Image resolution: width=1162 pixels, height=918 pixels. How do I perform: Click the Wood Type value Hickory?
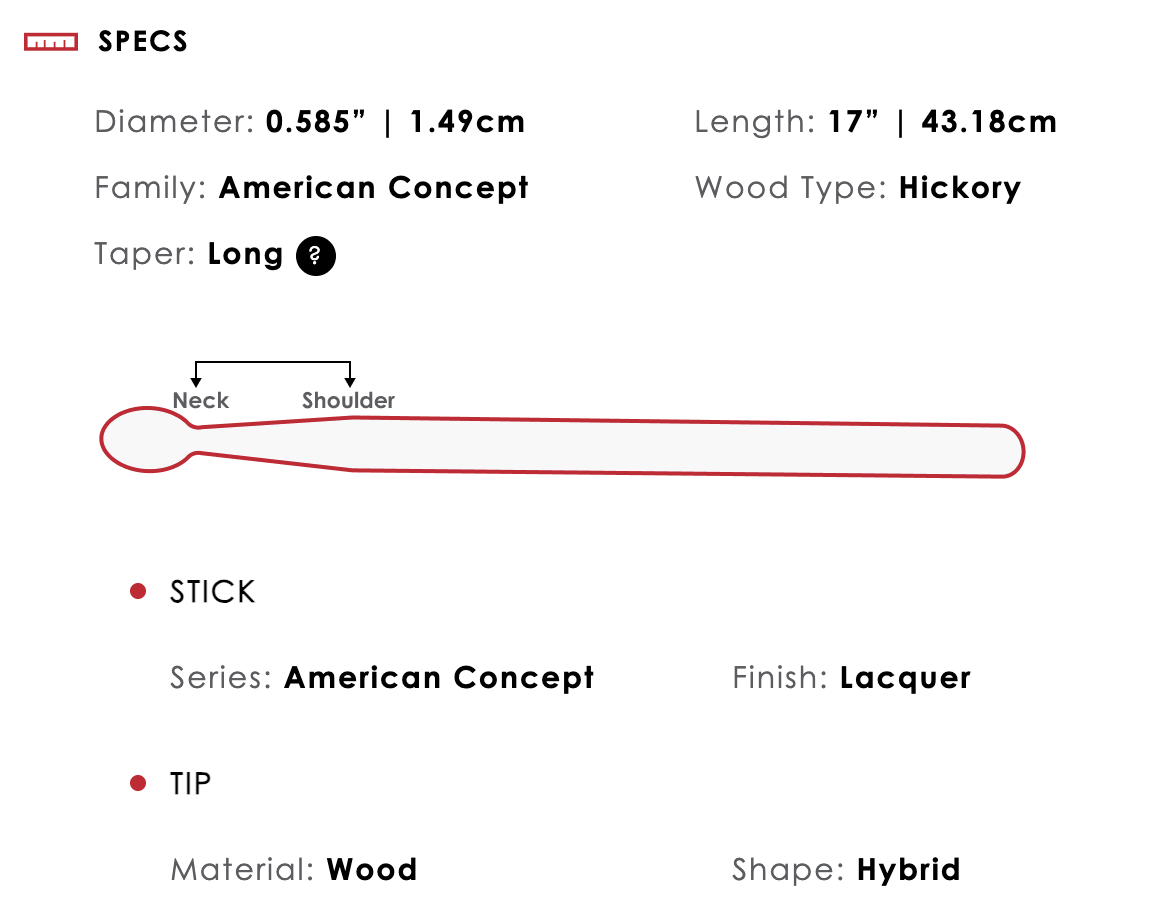click(x=960, y=188)
